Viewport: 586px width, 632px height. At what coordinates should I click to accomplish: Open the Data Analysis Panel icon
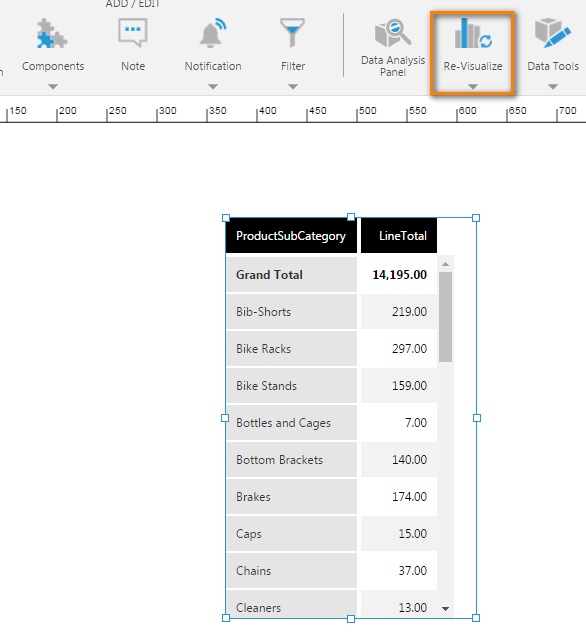click(393, 33)
